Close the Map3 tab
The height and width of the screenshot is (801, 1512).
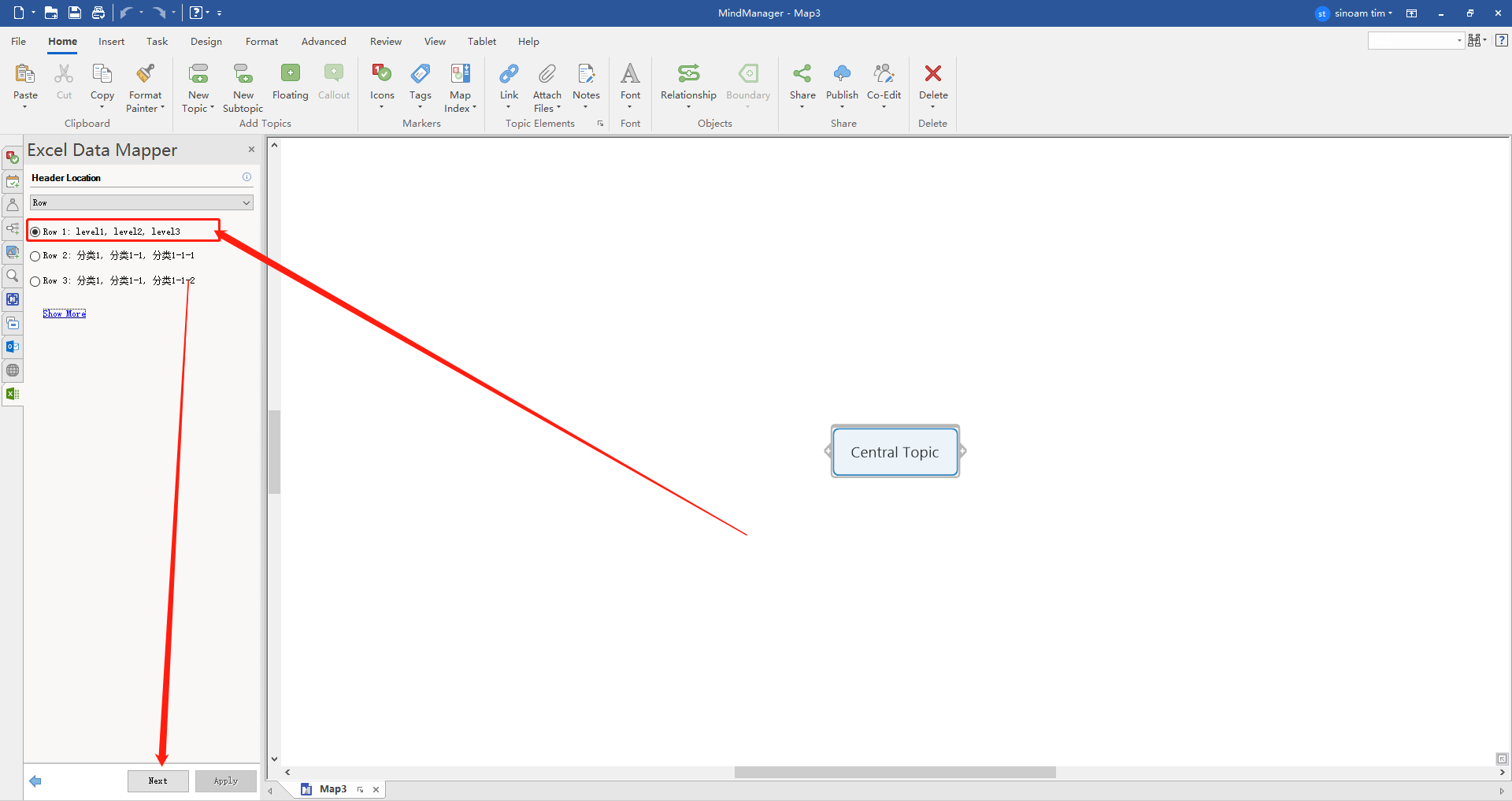pyautogui.click(x=376, y=789)
